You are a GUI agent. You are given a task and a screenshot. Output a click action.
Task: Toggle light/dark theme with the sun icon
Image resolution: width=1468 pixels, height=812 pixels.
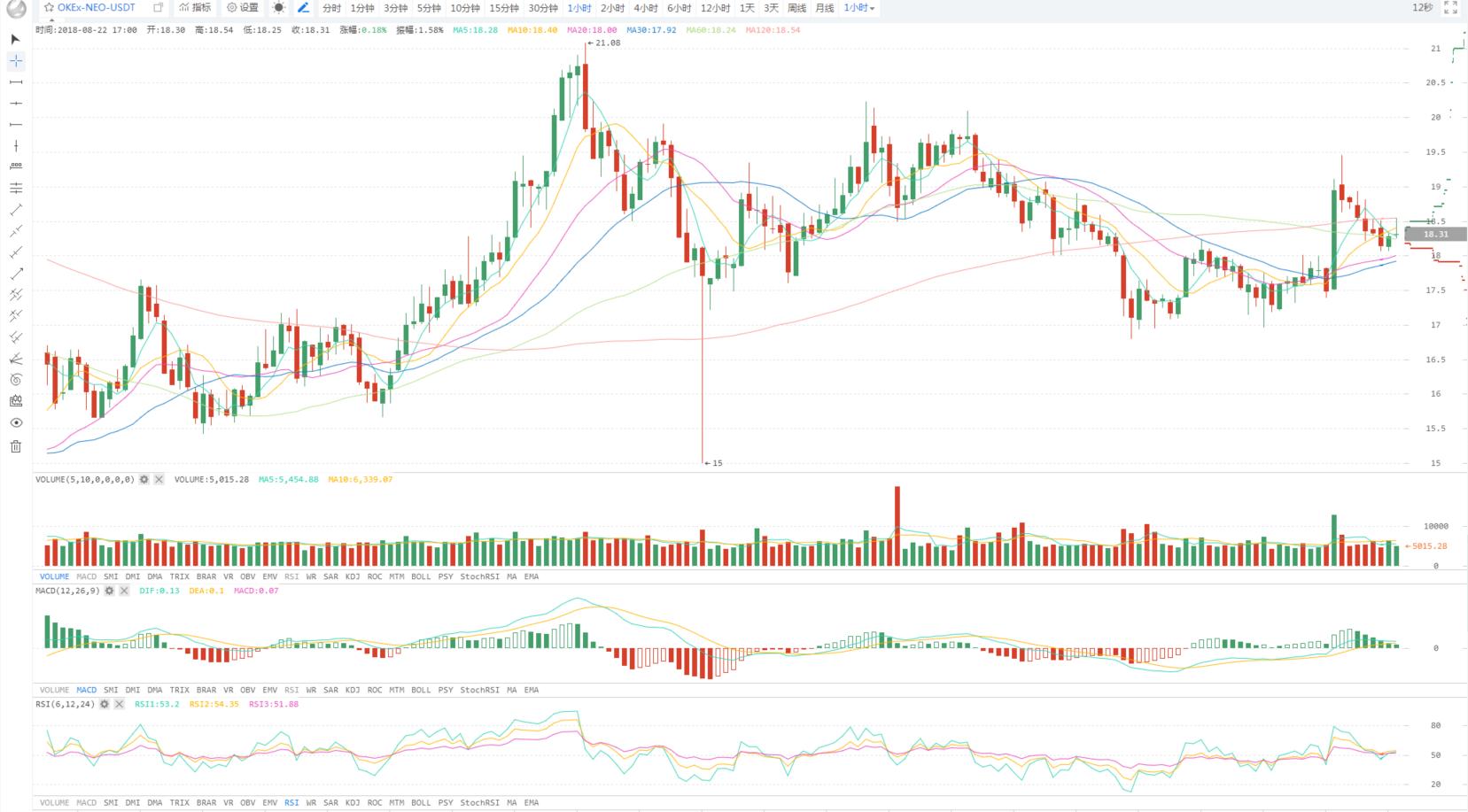[278, 8]
